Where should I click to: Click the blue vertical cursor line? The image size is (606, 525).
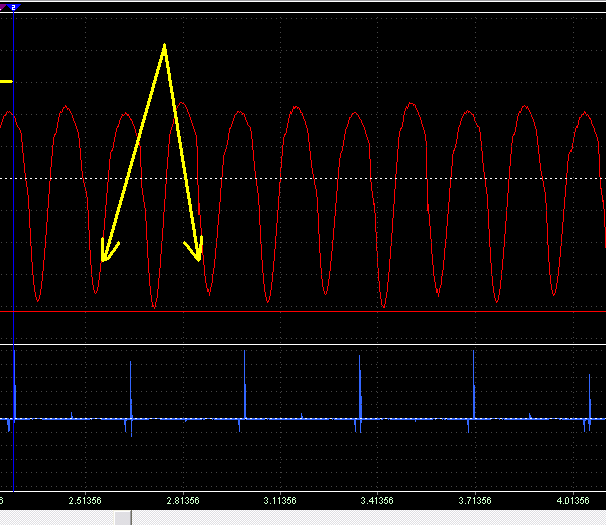(x=14, y=251)
